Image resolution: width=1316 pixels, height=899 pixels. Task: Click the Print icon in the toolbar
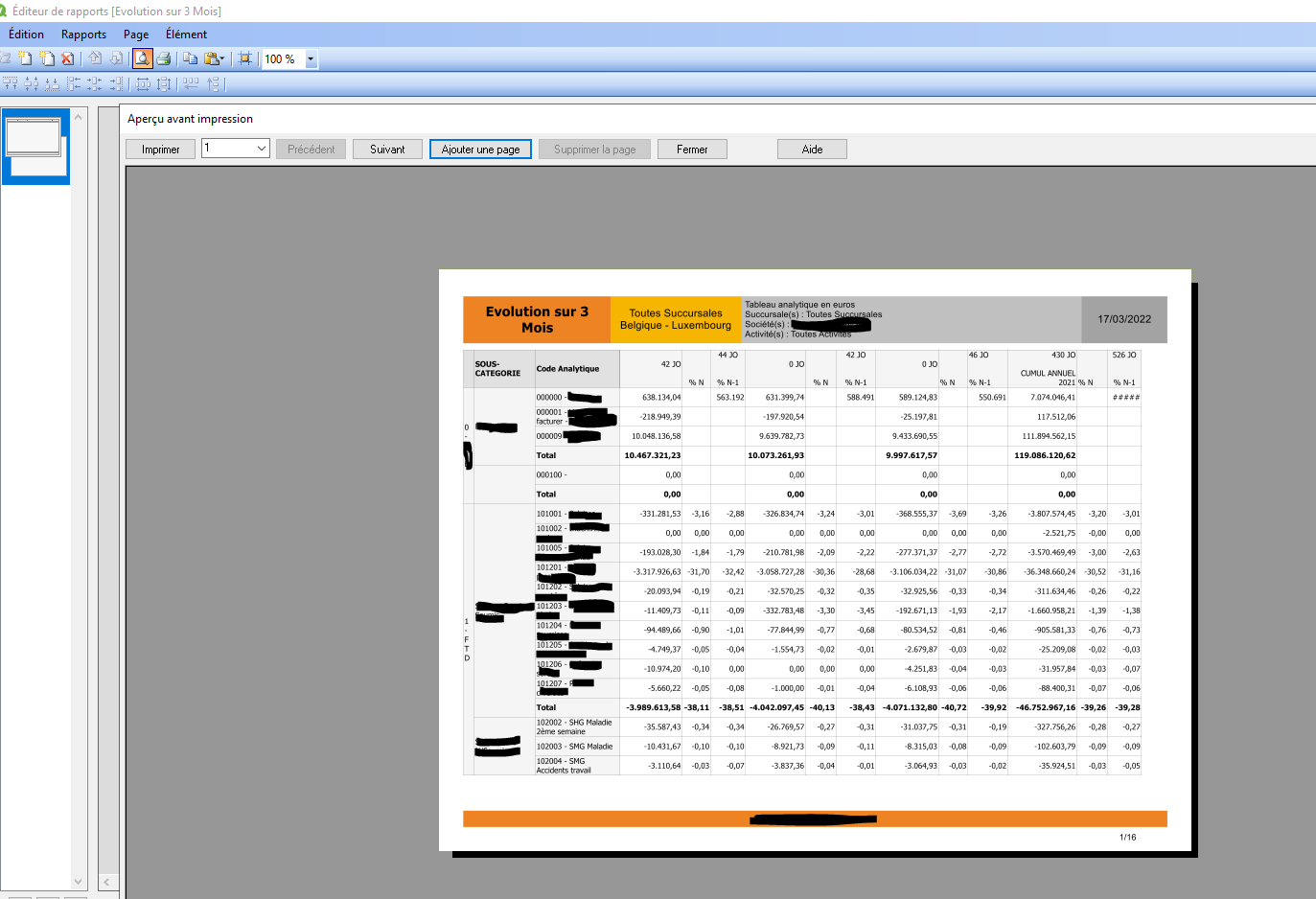pos(164,58)
